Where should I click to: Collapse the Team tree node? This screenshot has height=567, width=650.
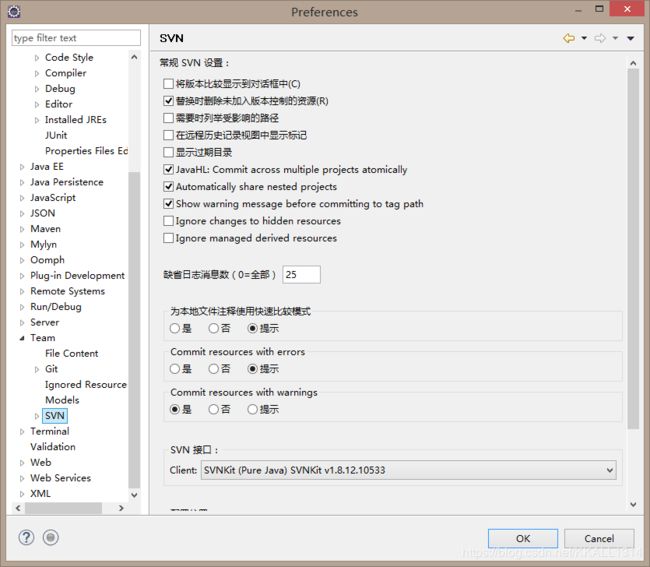22,338
